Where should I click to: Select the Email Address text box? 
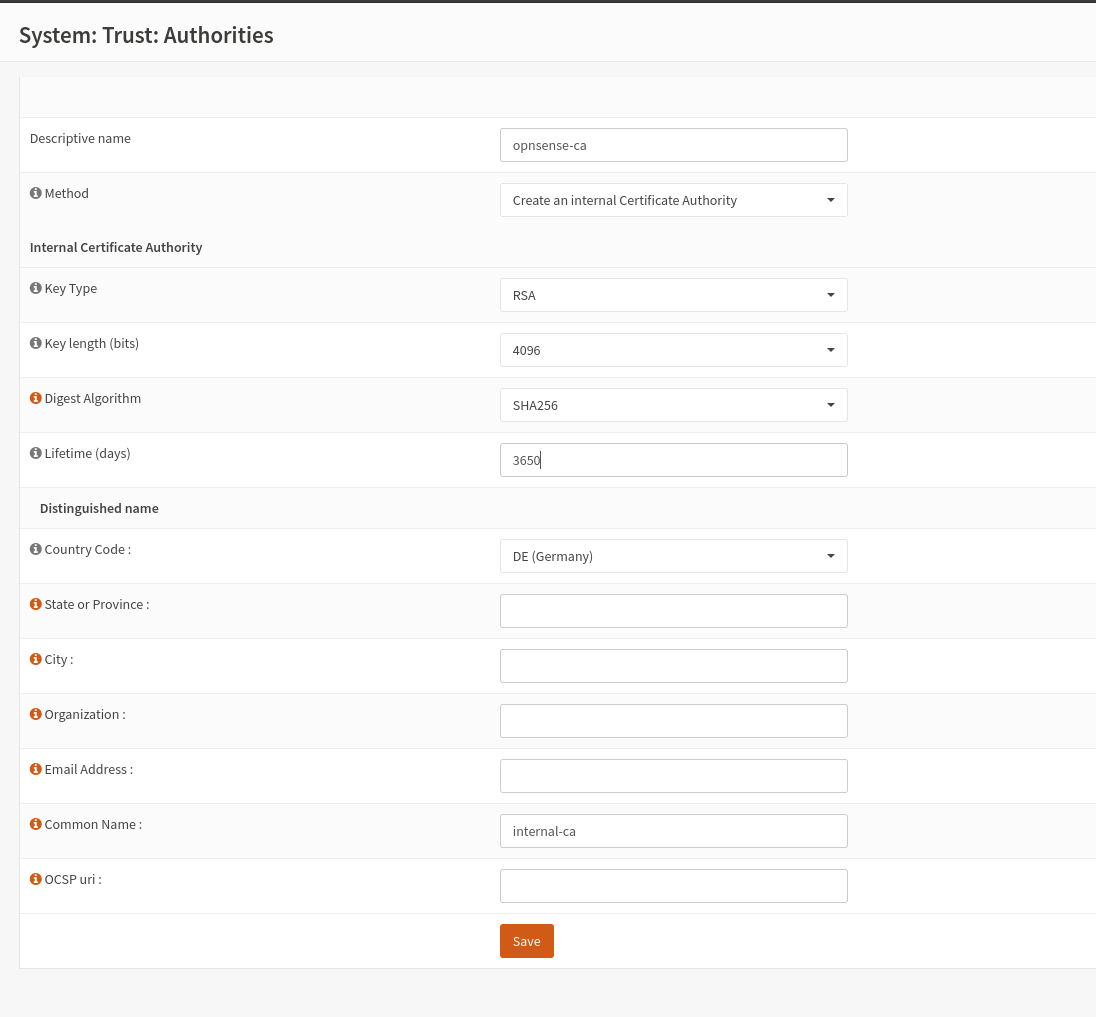click(673, 776)
